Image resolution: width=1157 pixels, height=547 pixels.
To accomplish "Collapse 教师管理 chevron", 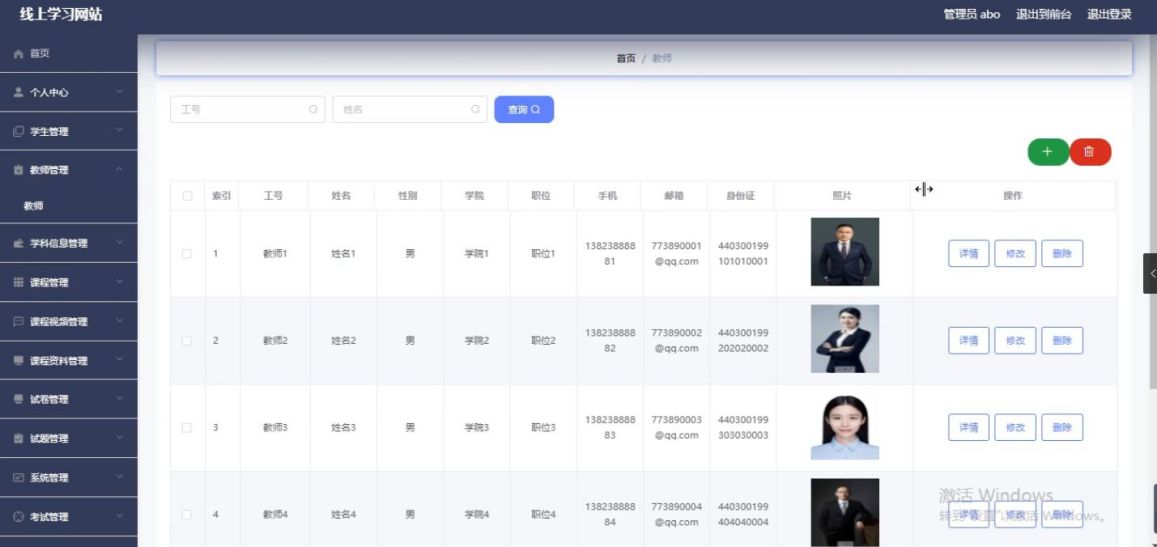I will pyautogui.click(x=120, y=170).
